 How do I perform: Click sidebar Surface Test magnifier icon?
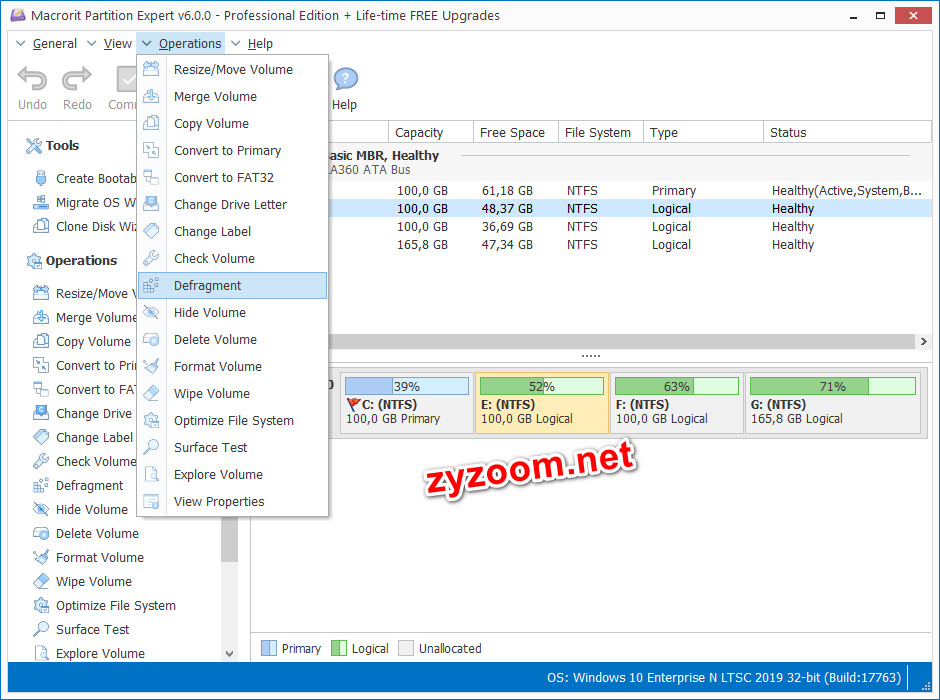[41, 629]
